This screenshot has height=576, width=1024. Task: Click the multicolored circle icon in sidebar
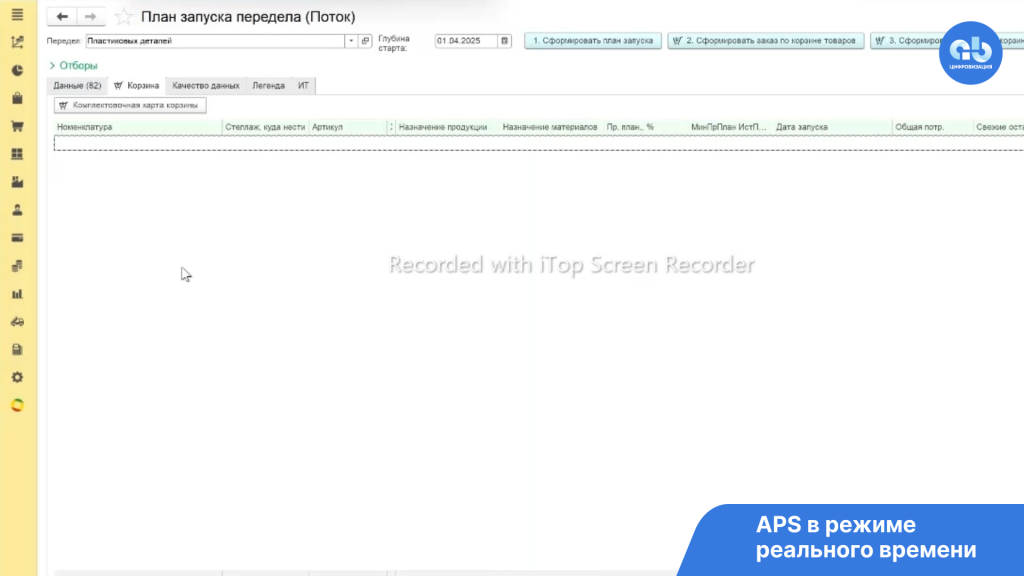pyautogui.click(x=18, y=406)
